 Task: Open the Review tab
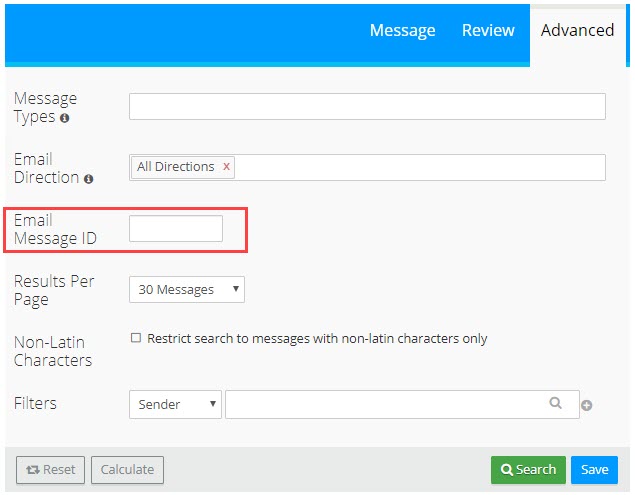(488, 30)
